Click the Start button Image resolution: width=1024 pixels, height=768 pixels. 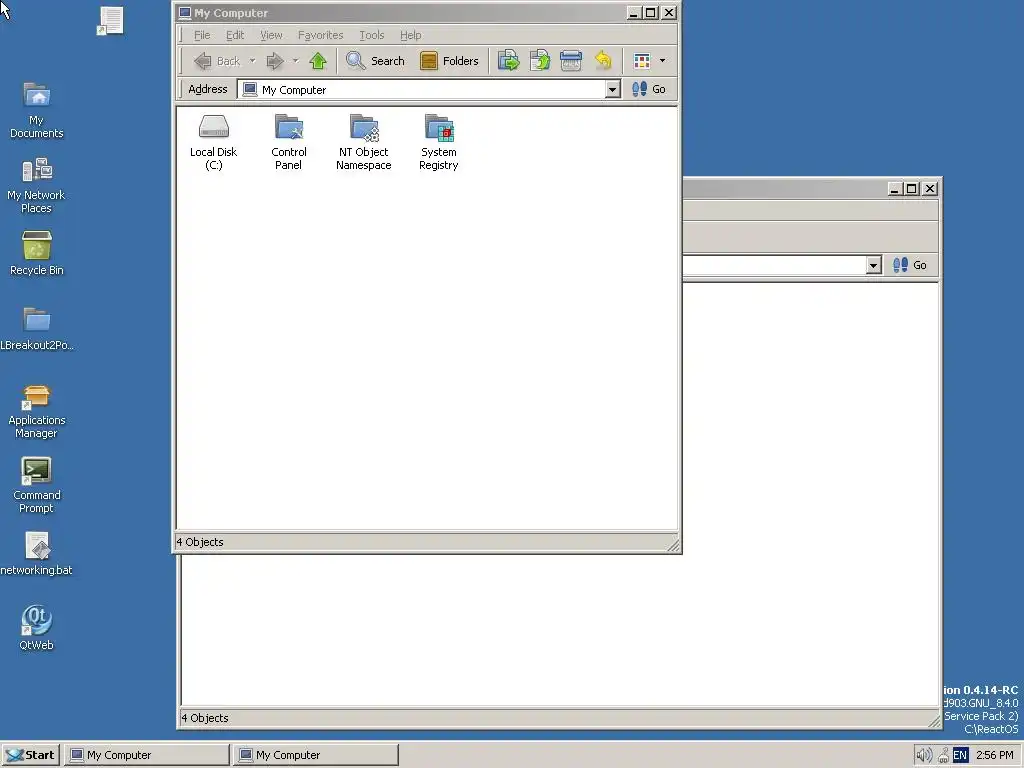(x=31, y=755)
